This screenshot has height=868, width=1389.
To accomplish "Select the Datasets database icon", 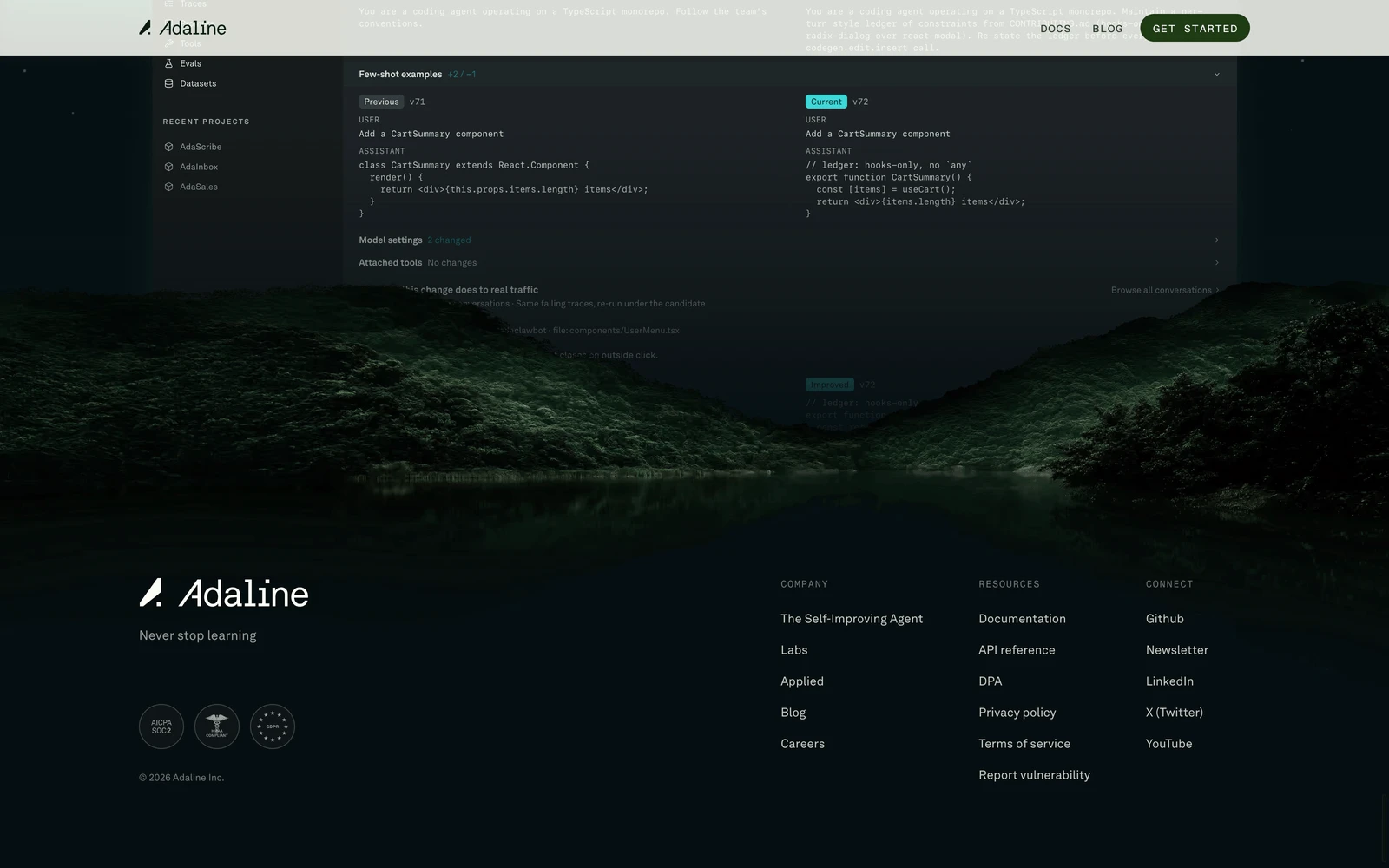I will pos(168,83).
